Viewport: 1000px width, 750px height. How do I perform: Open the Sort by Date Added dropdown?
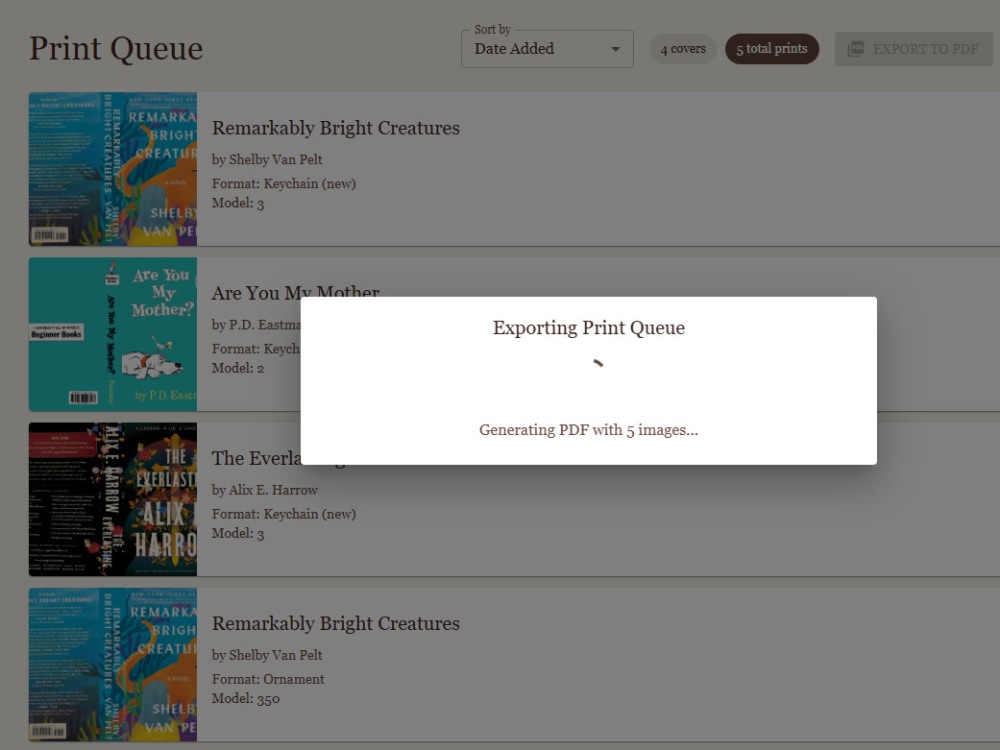547,48
